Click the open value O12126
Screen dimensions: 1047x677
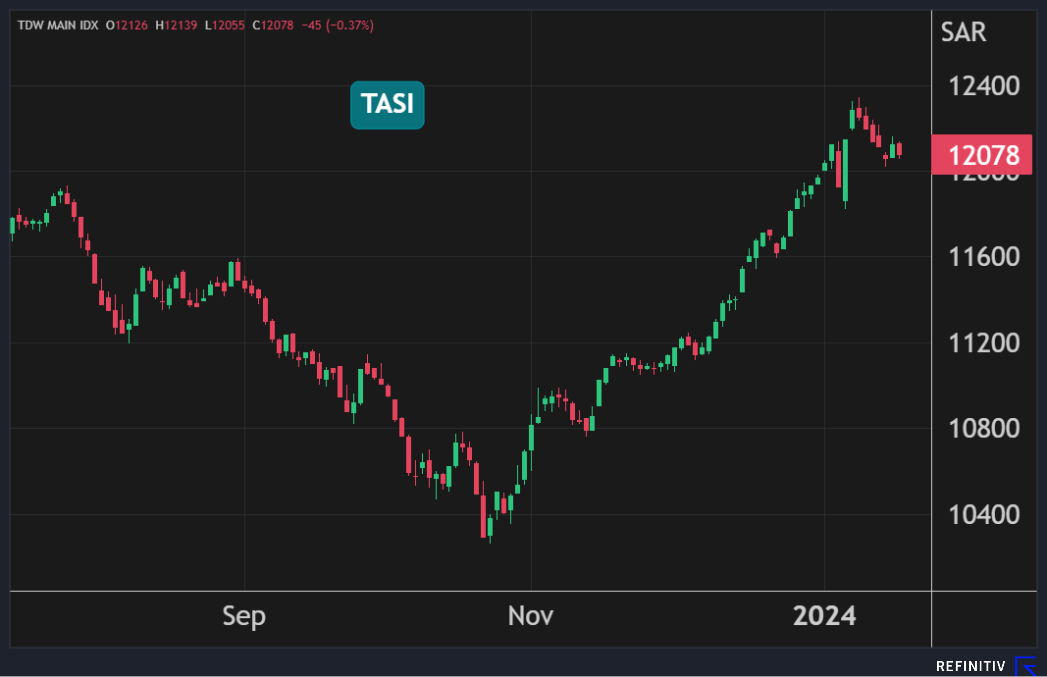(x=125, y=25)
